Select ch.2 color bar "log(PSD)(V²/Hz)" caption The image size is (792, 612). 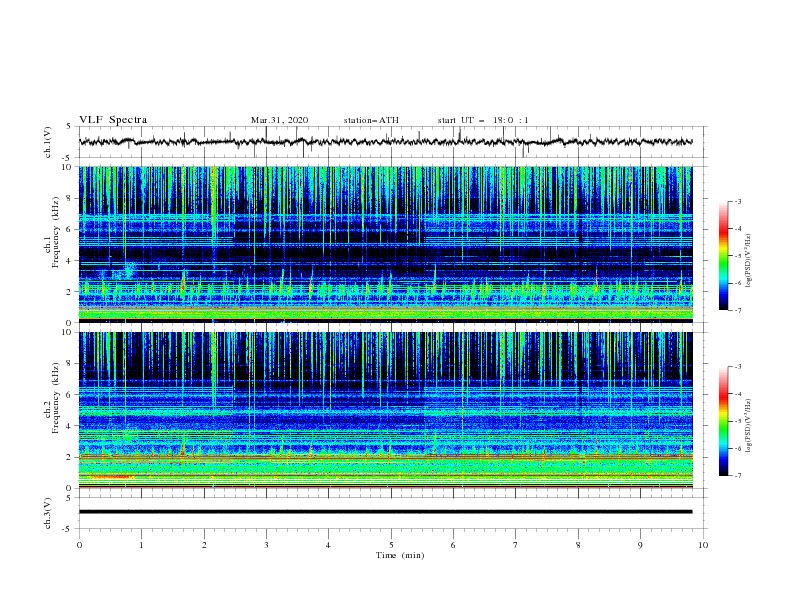(749, 426)
